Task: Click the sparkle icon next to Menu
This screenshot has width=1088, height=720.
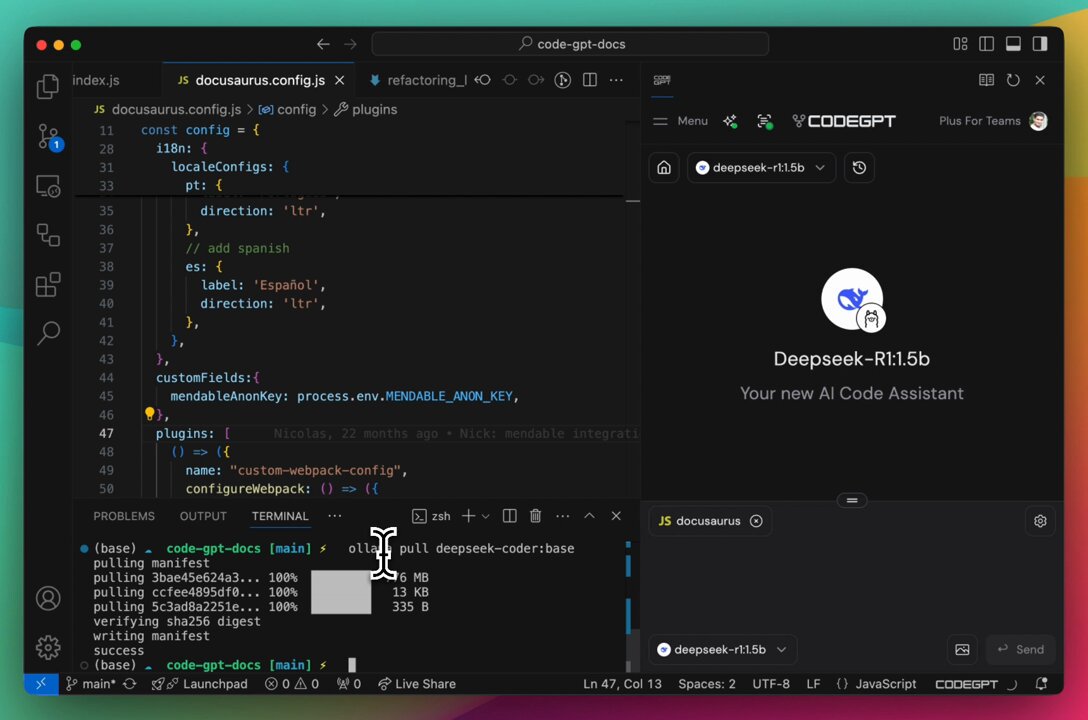Action: (730, 121)
